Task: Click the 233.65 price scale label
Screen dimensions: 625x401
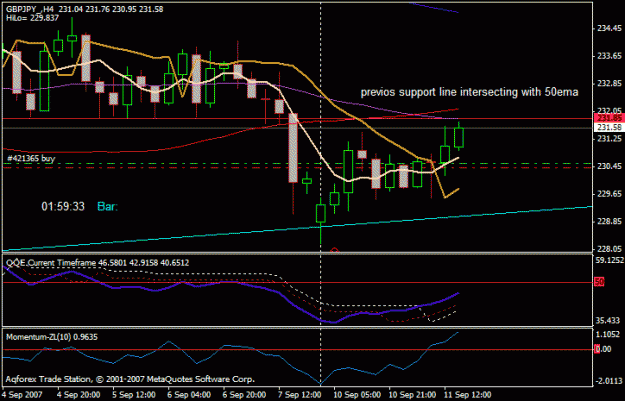Action: point(609,56)
